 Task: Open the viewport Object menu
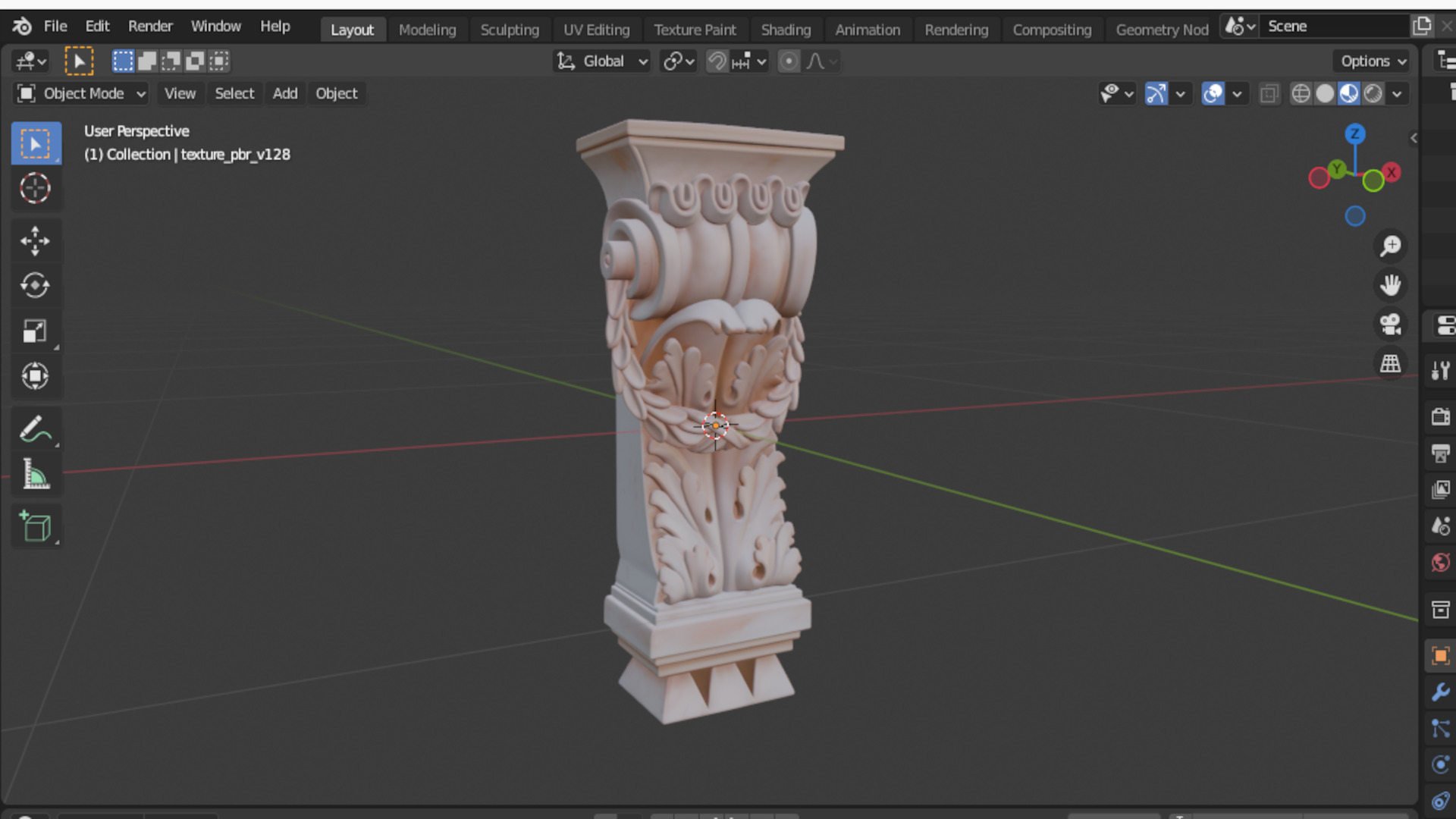337,93
